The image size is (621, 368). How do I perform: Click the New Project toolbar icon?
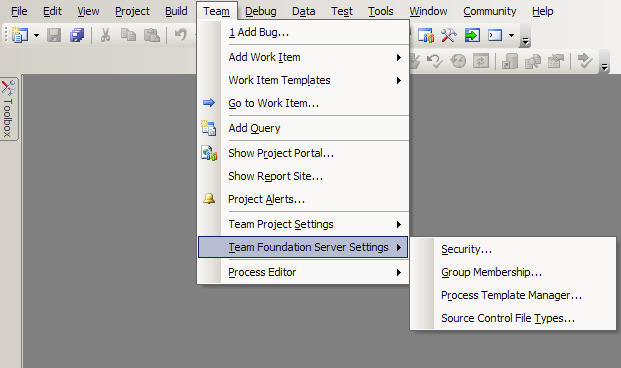point(20,35)
